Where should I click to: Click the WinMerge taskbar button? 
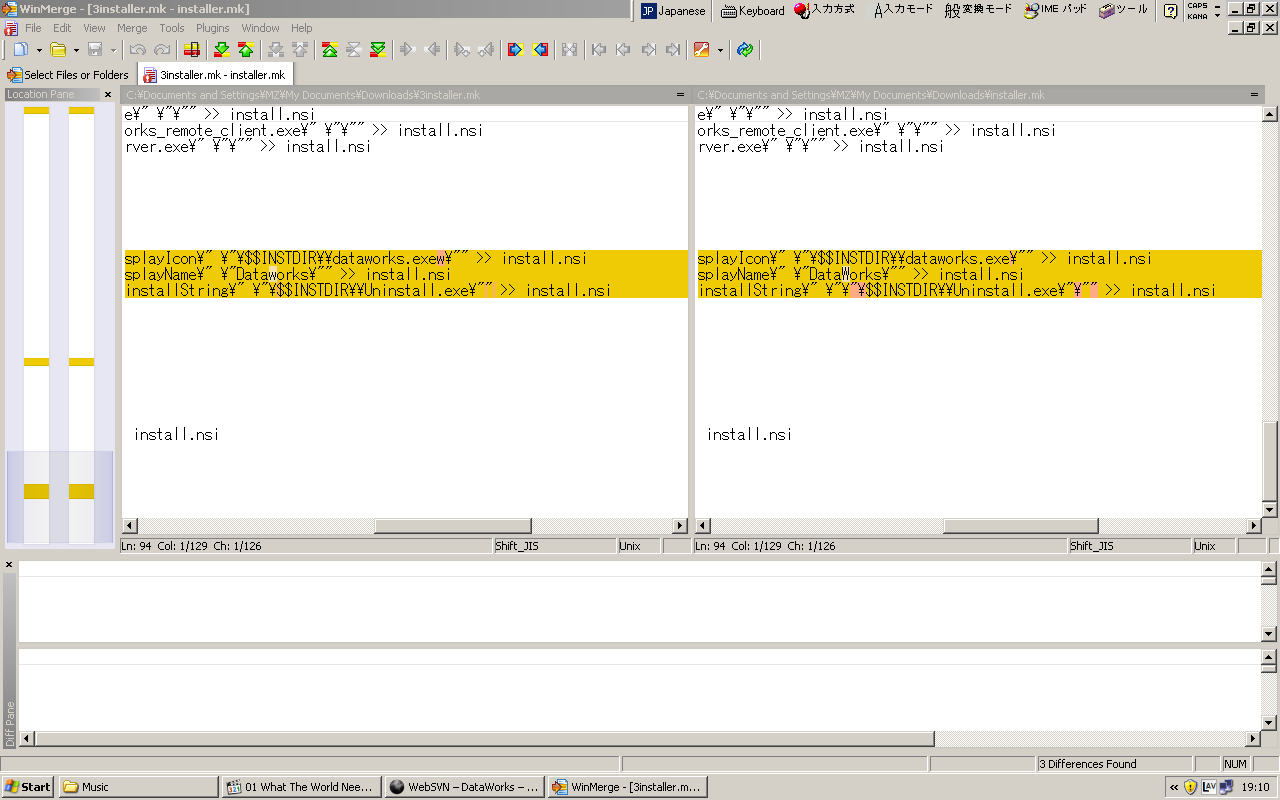pos(628,787)
